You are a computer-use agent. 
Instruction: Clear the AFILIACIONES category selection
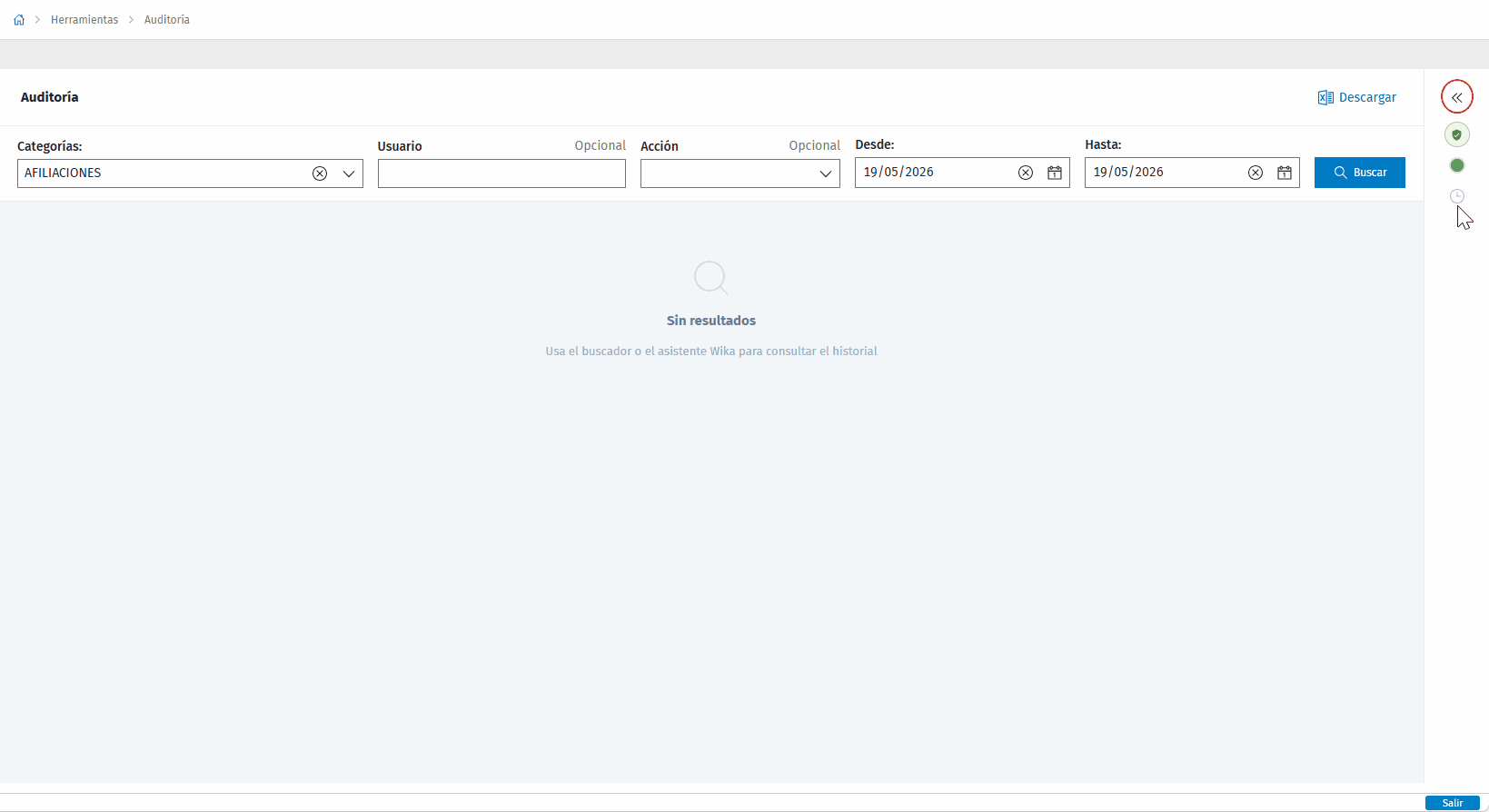[x=320, y=173]
